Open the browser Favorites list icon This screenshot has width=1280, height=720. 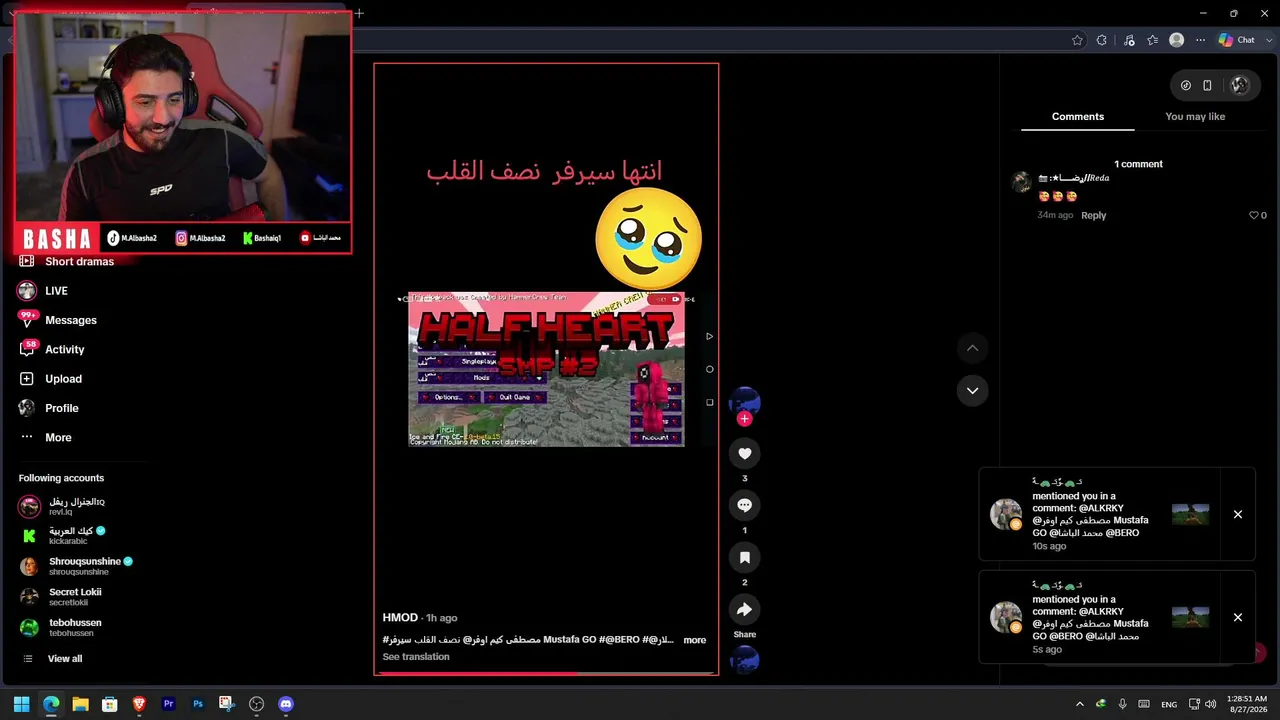pos(1153,41)
